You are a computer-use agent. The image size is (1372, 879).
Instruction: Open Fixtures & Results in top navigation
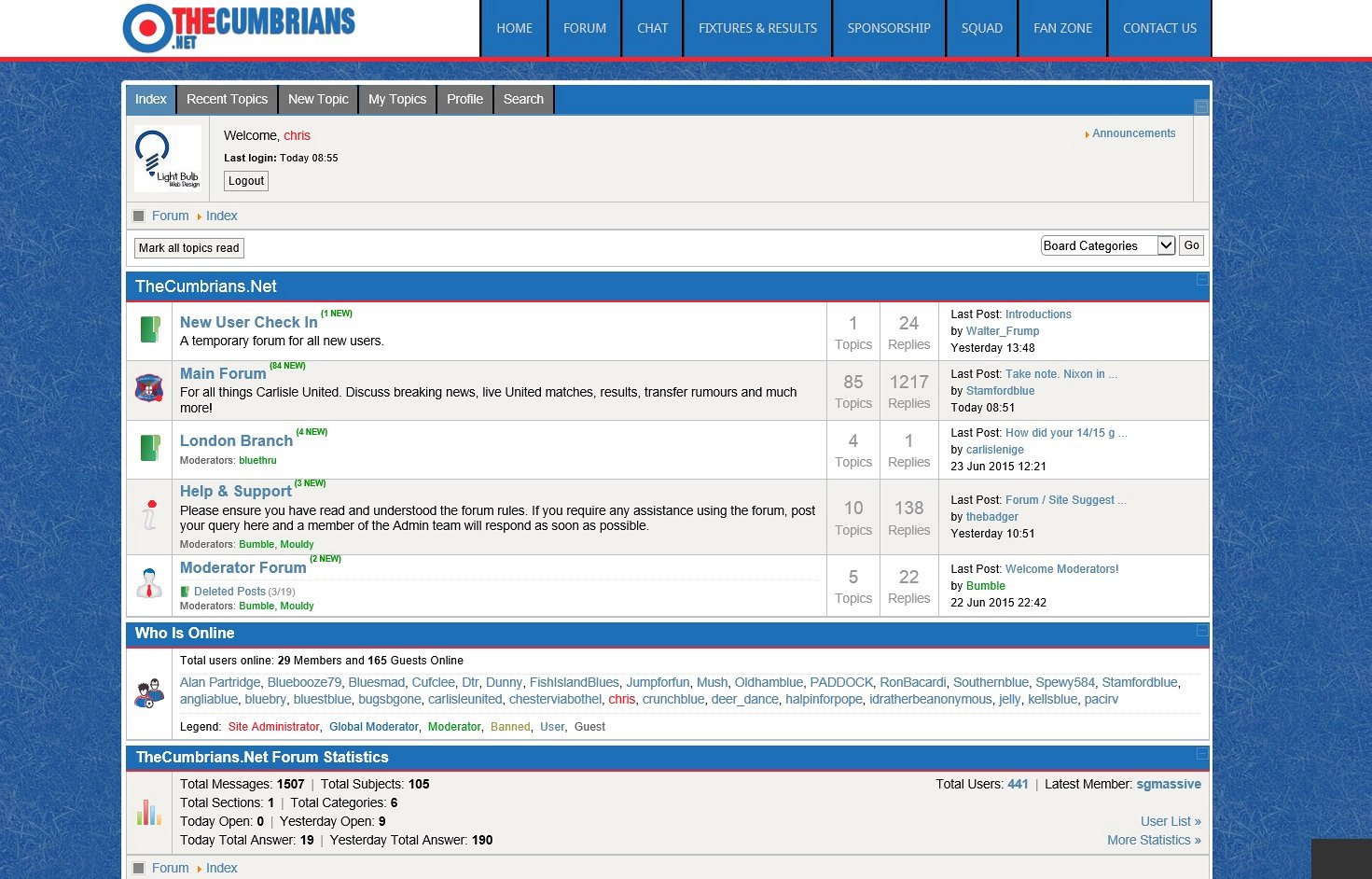click(x=757, y=28)
